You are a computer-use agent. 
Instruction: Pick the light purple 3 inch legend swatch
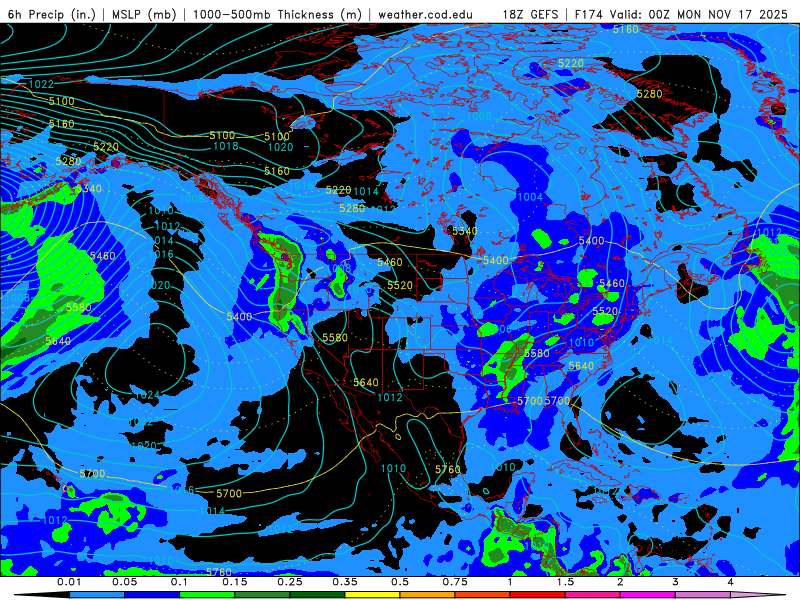click(x=703, y=595)
